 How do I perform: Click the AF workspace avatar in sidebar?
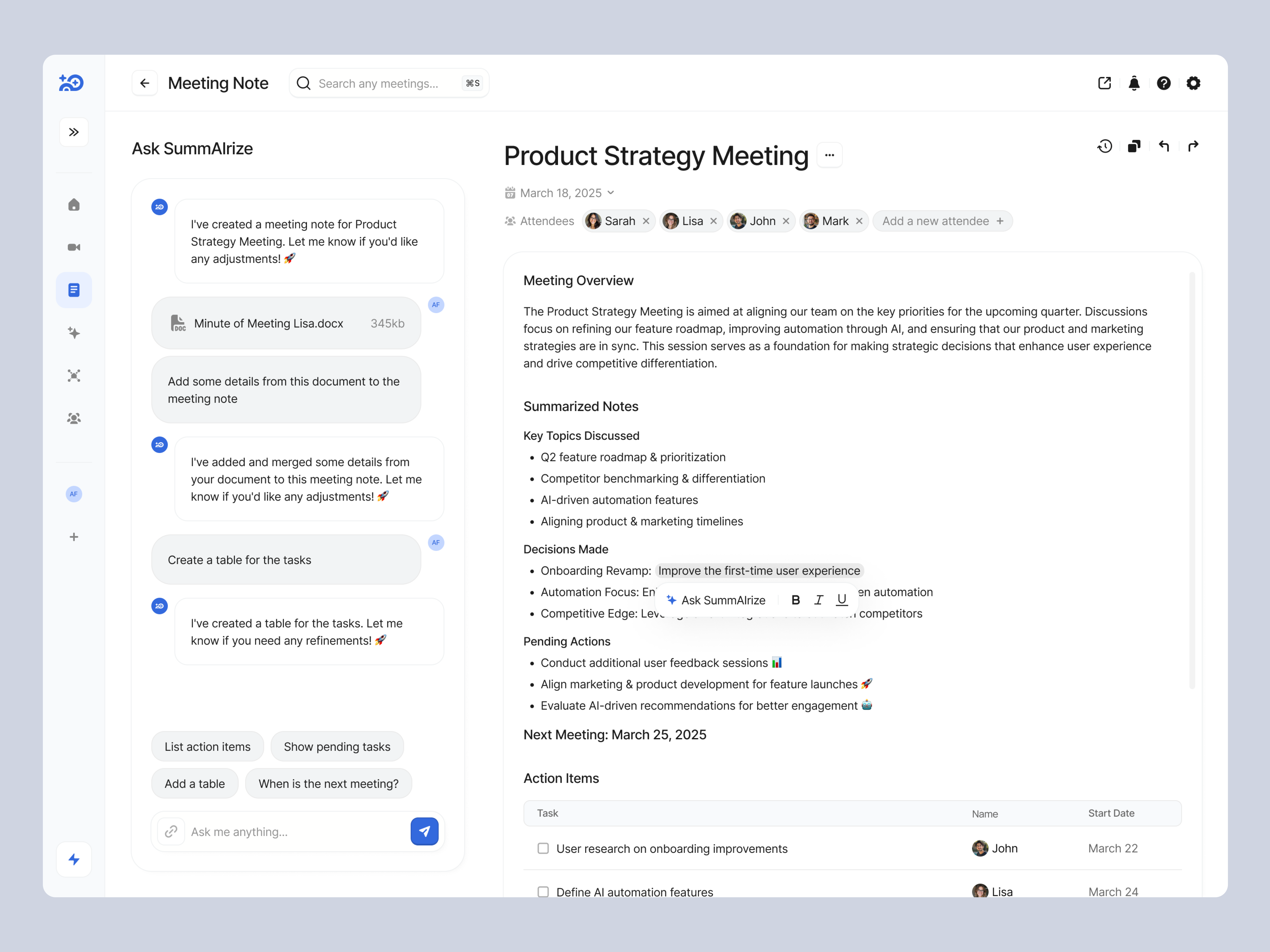74,494
